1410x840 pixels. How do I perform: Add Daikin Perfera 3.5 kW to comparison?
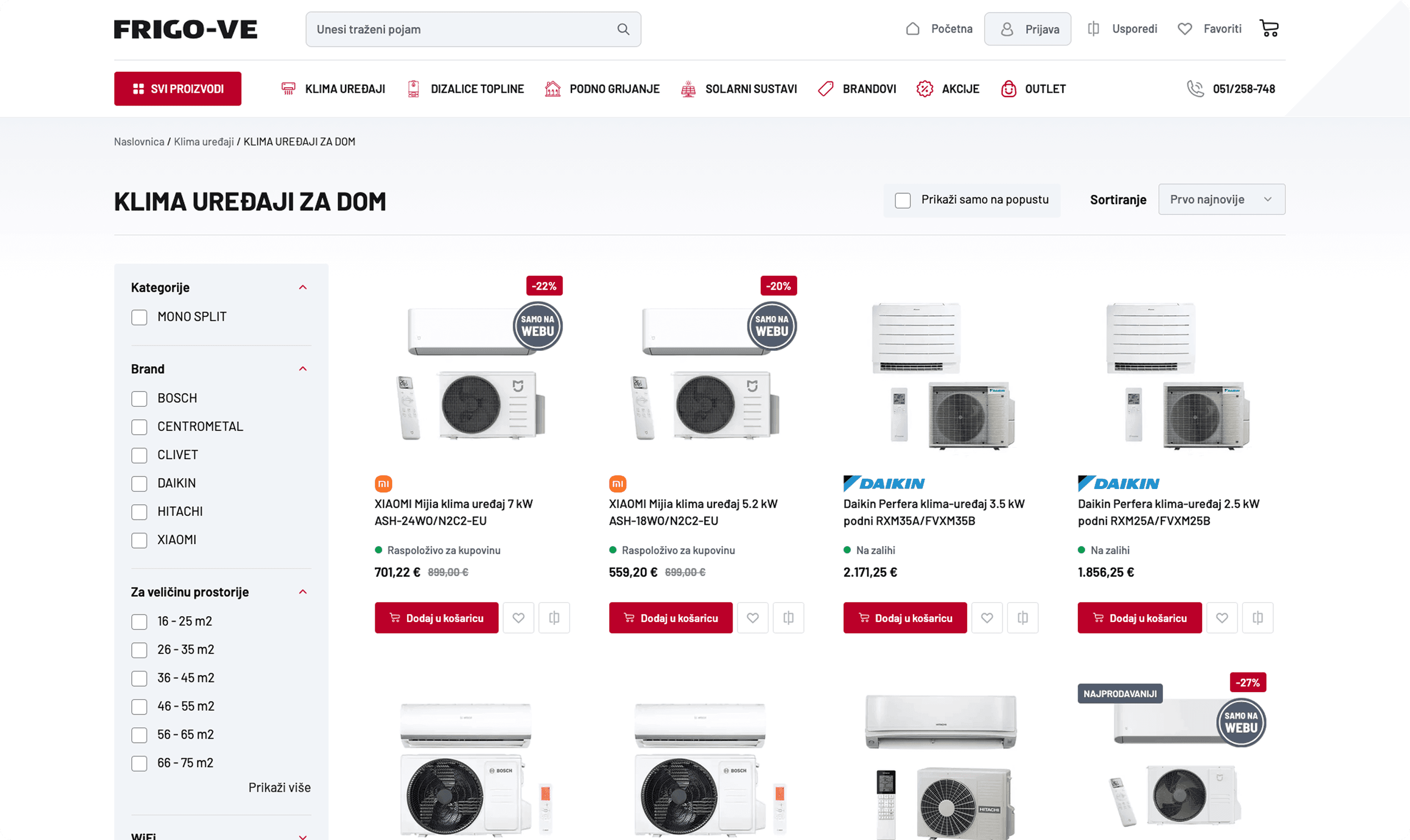tap(1023, 618)
